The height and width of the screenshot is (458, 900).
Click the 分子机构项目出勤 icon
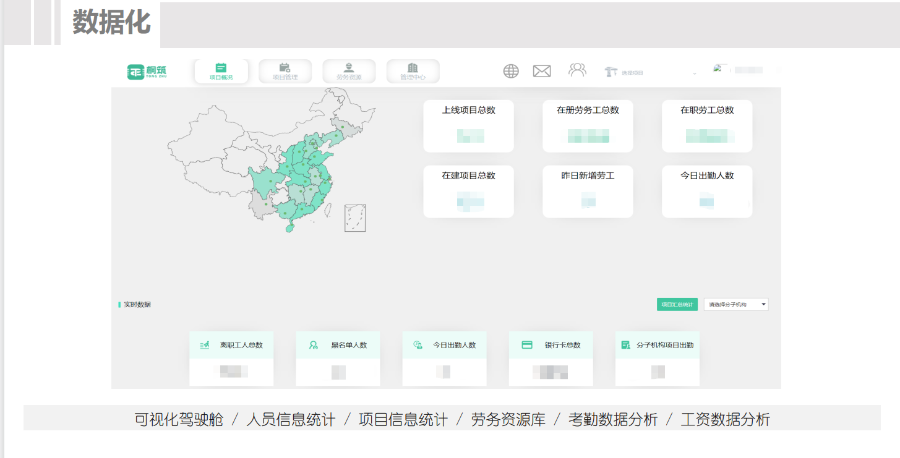coord(624,345)
